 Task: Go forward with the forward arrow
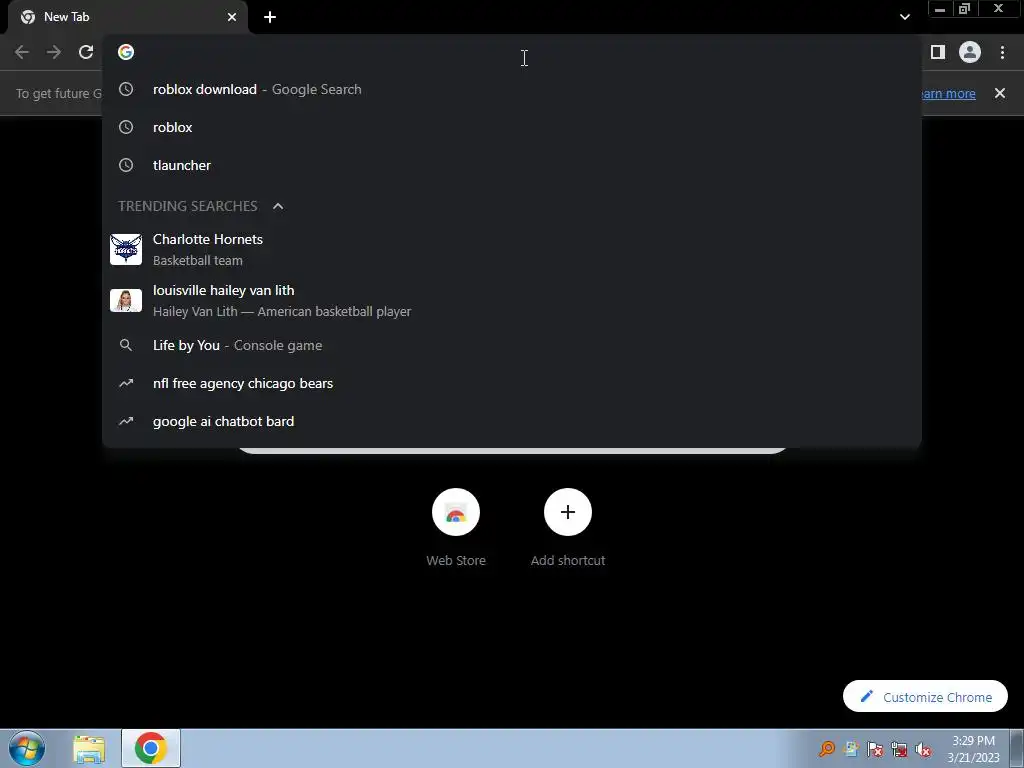54,52
